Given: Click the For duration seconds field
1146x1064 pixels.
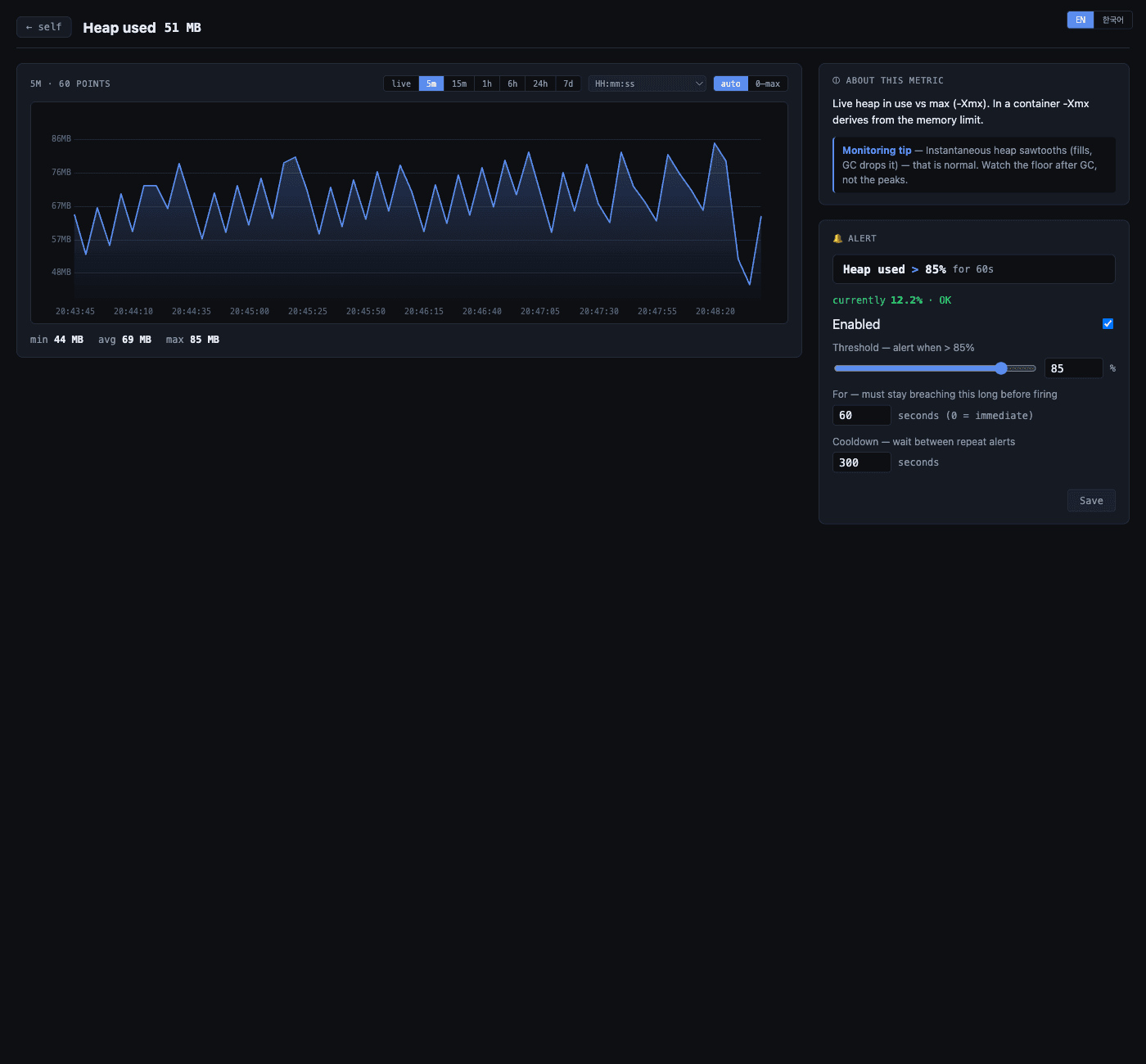Looking at the screenshot, I should point(861,415).
